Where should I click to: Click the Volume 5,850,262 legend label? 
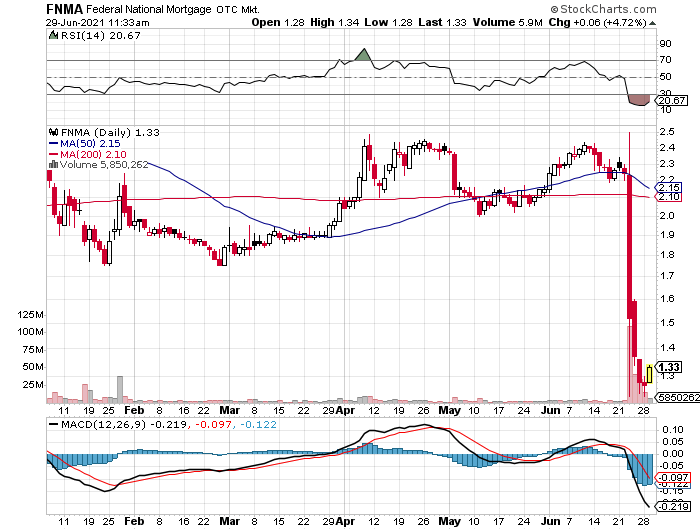pyautogui.click(x=104, y=165)
